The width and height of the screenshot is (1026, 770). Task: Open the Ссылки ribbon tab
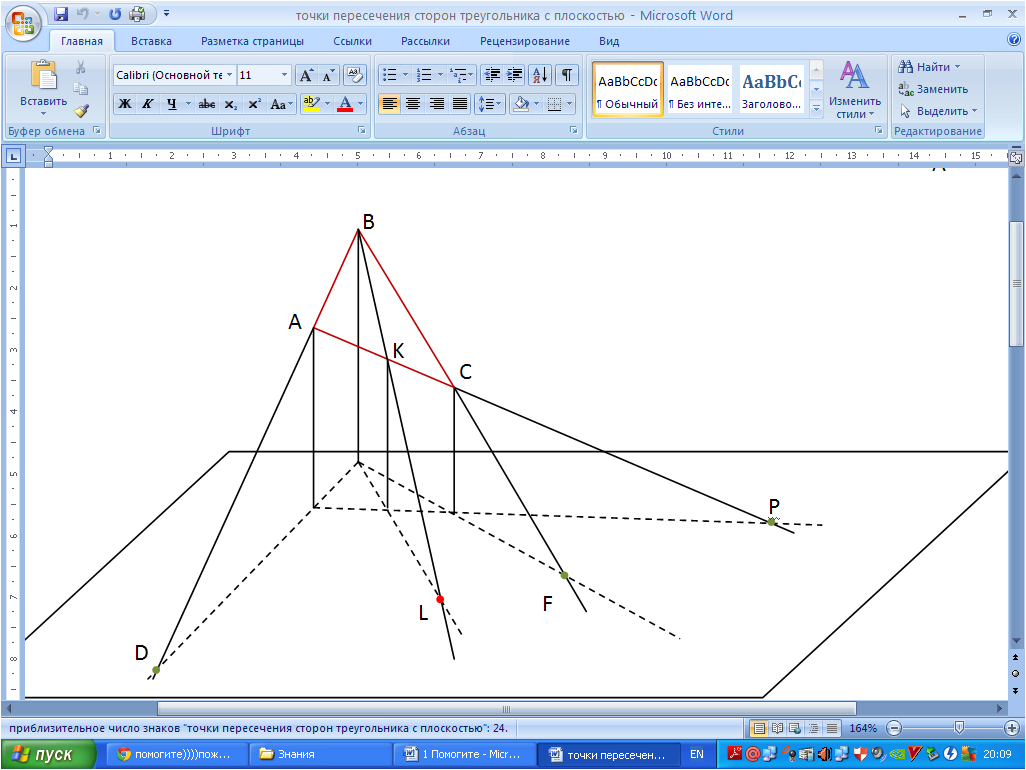(352, 41)
